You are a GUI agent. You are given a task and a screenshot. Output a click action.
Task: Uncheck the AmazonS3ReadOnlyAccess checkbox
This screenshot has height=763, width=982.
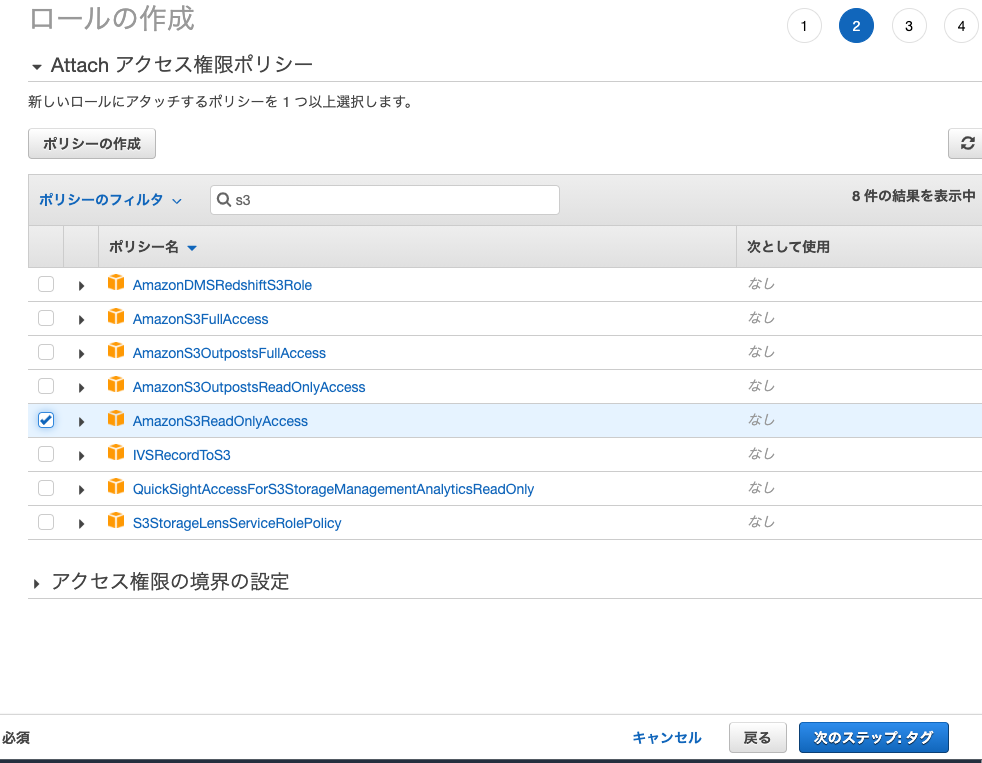tap(46, 420)
